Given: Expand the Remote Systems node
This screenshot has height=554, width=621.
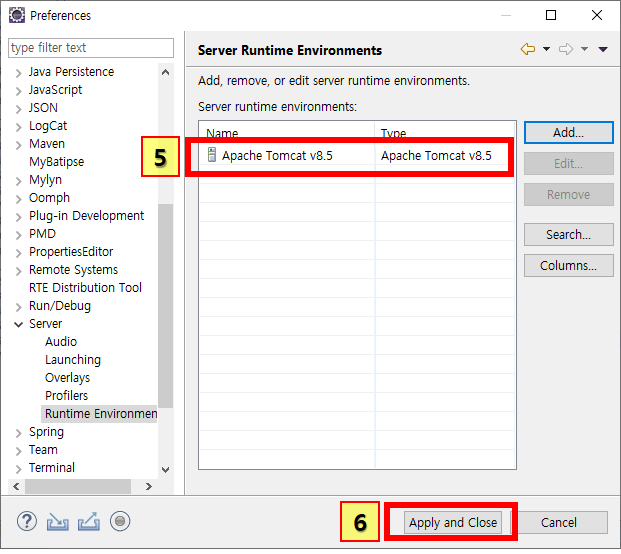Looking at the screenshot, I should [18, 271].
